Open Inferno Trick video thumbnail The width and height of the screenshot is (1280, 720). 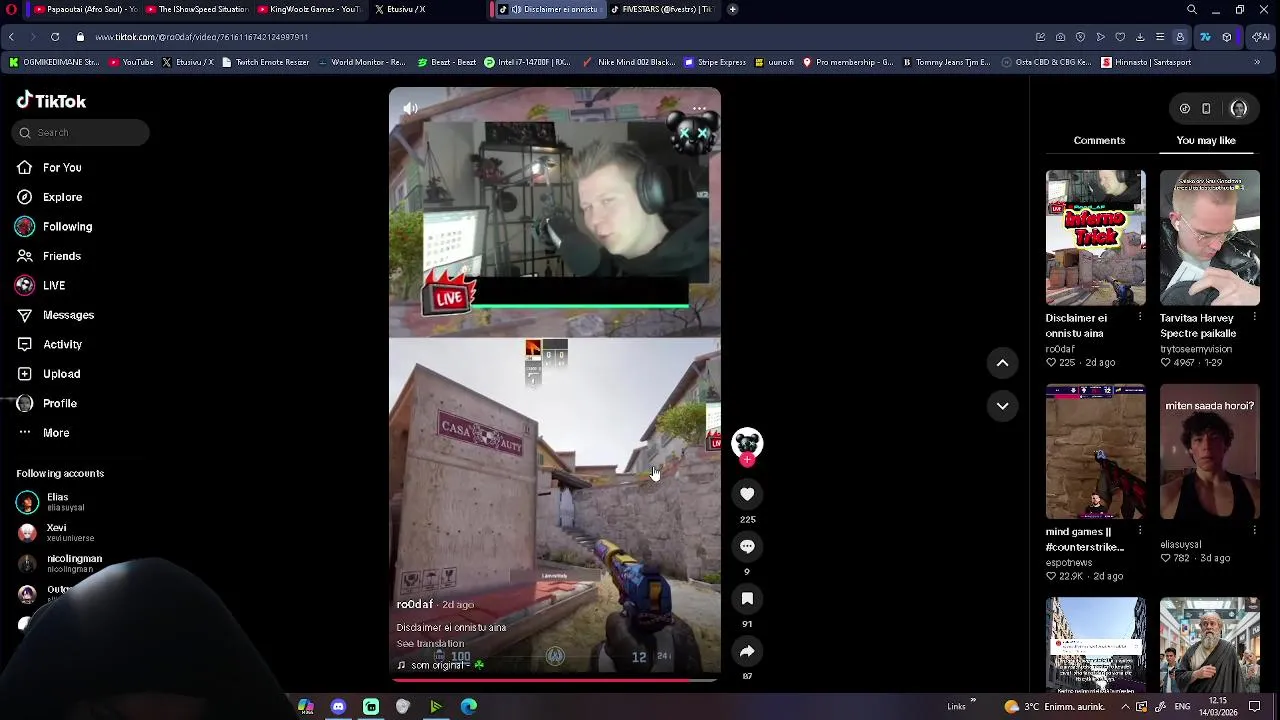[1096, 237]
